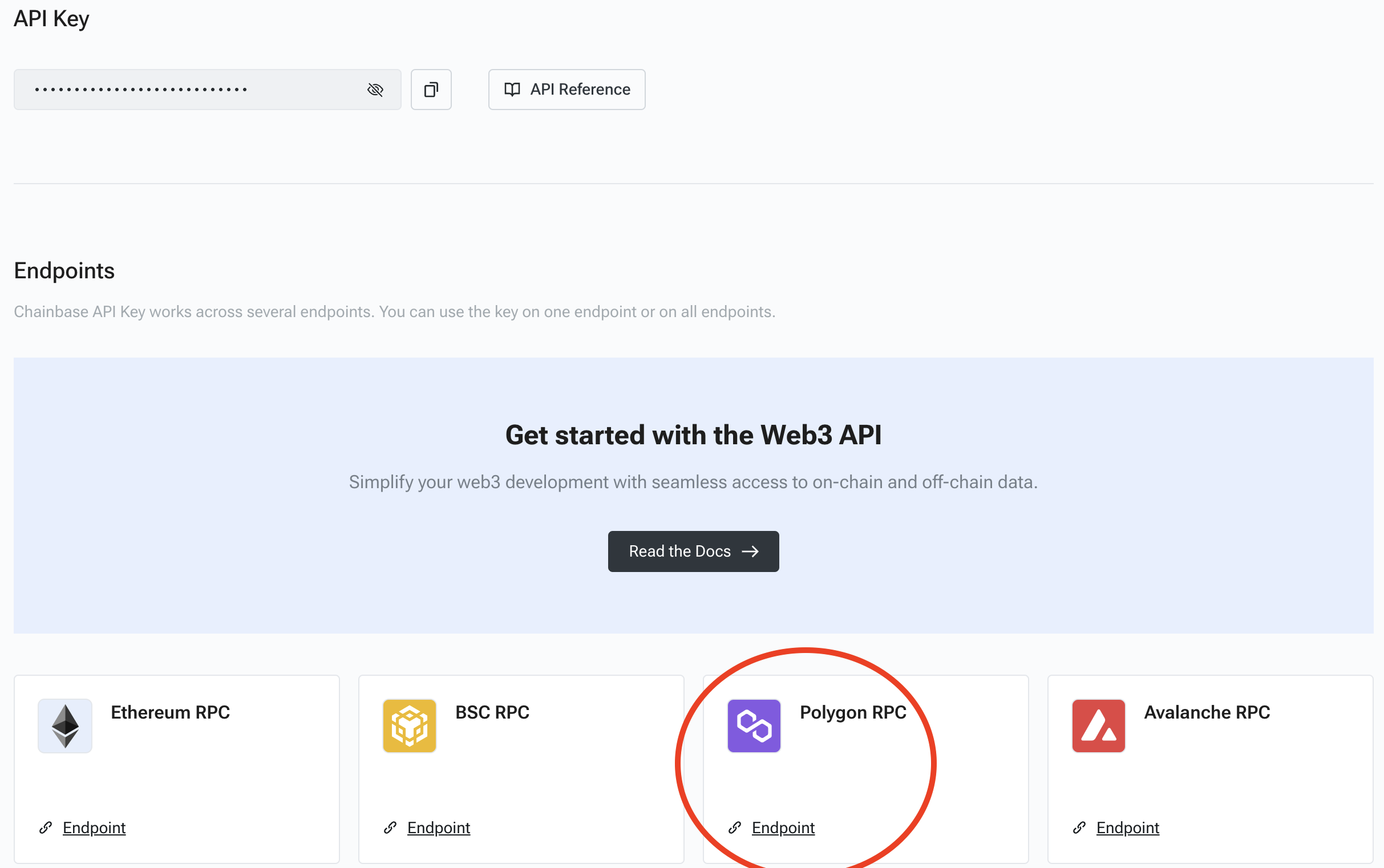Select the Ethereum logo icon
The width and height of the screenshot is (1384, 868).
64,725
